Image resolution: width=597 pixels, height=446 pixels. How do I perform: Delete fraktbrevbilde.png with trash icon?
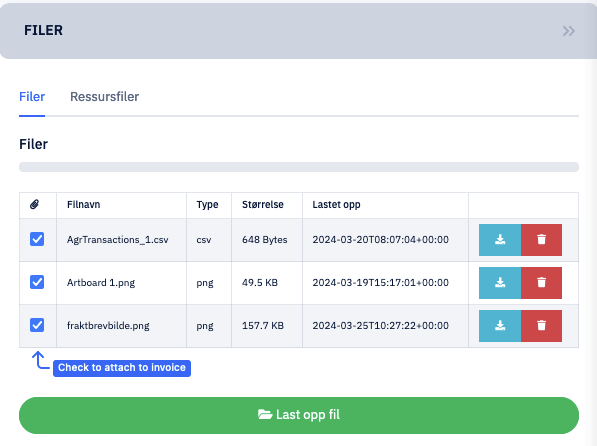[541, 326]
